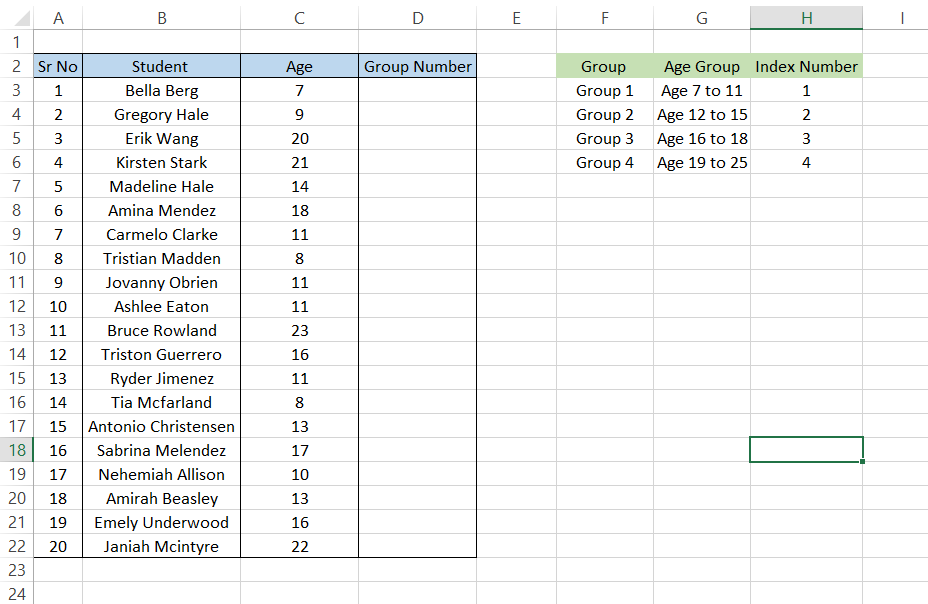Click the Age Group header cell

pyautogui.click(x=702, y=66)
